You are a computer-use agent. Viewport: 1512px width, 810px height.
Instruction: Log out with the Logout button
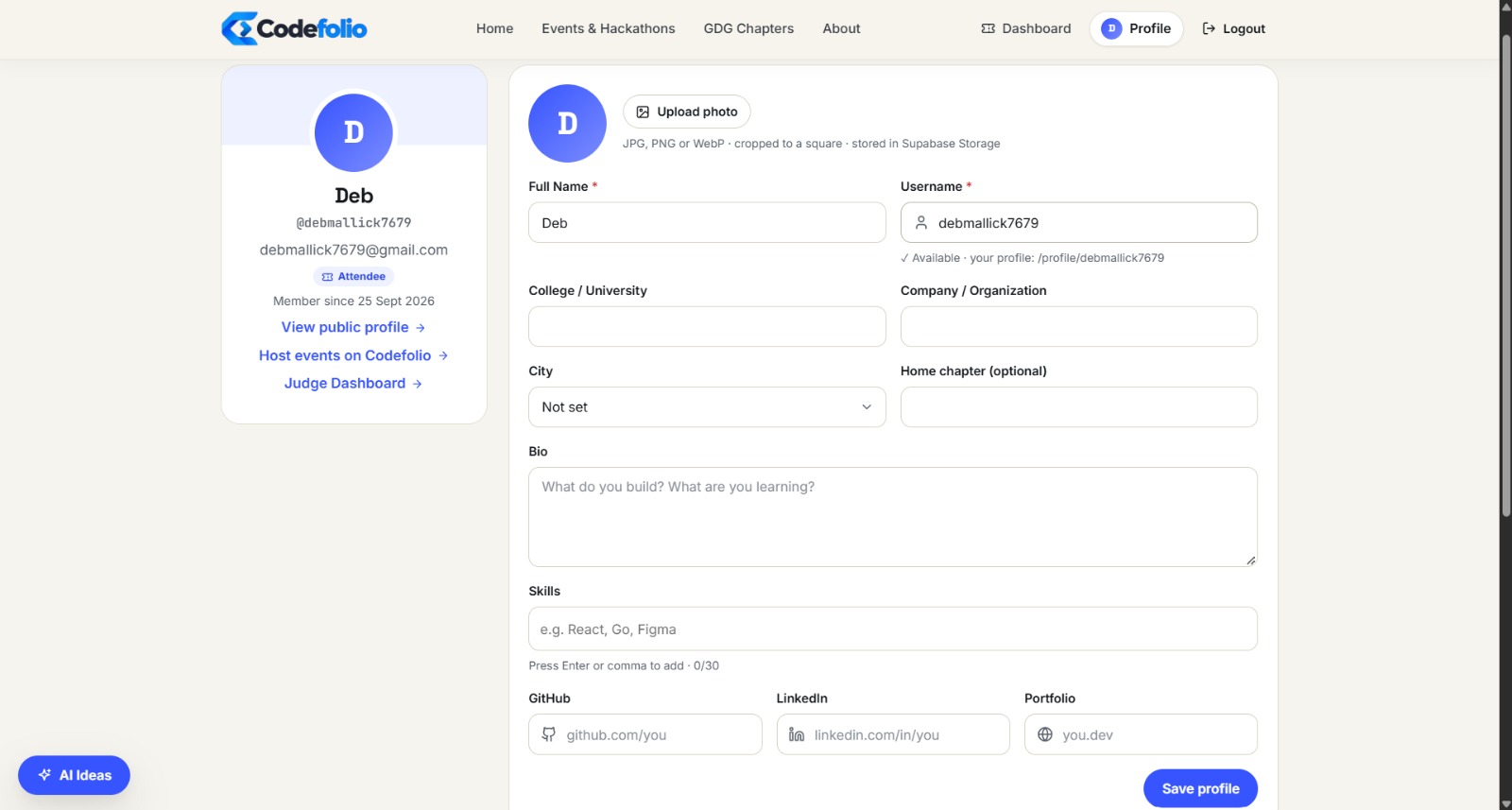click(1233, 28)
